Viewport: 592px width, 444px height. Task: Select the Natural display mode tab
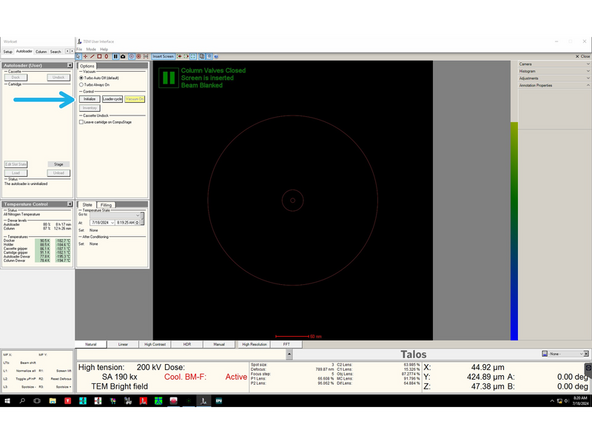click(91, 344)
